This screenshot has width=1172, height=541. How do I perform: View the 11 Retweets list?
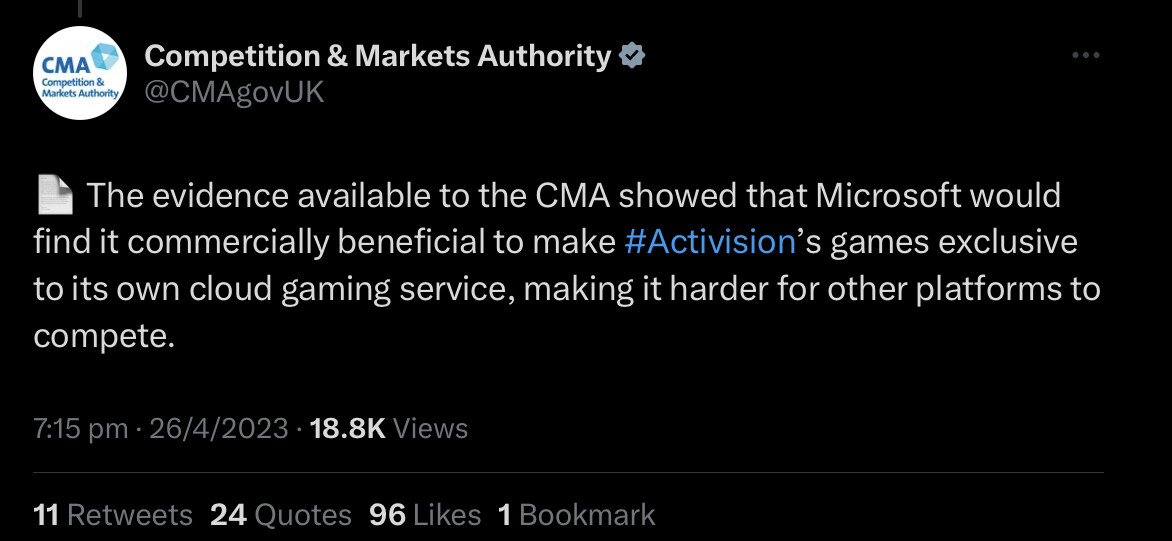click(113, 515)
